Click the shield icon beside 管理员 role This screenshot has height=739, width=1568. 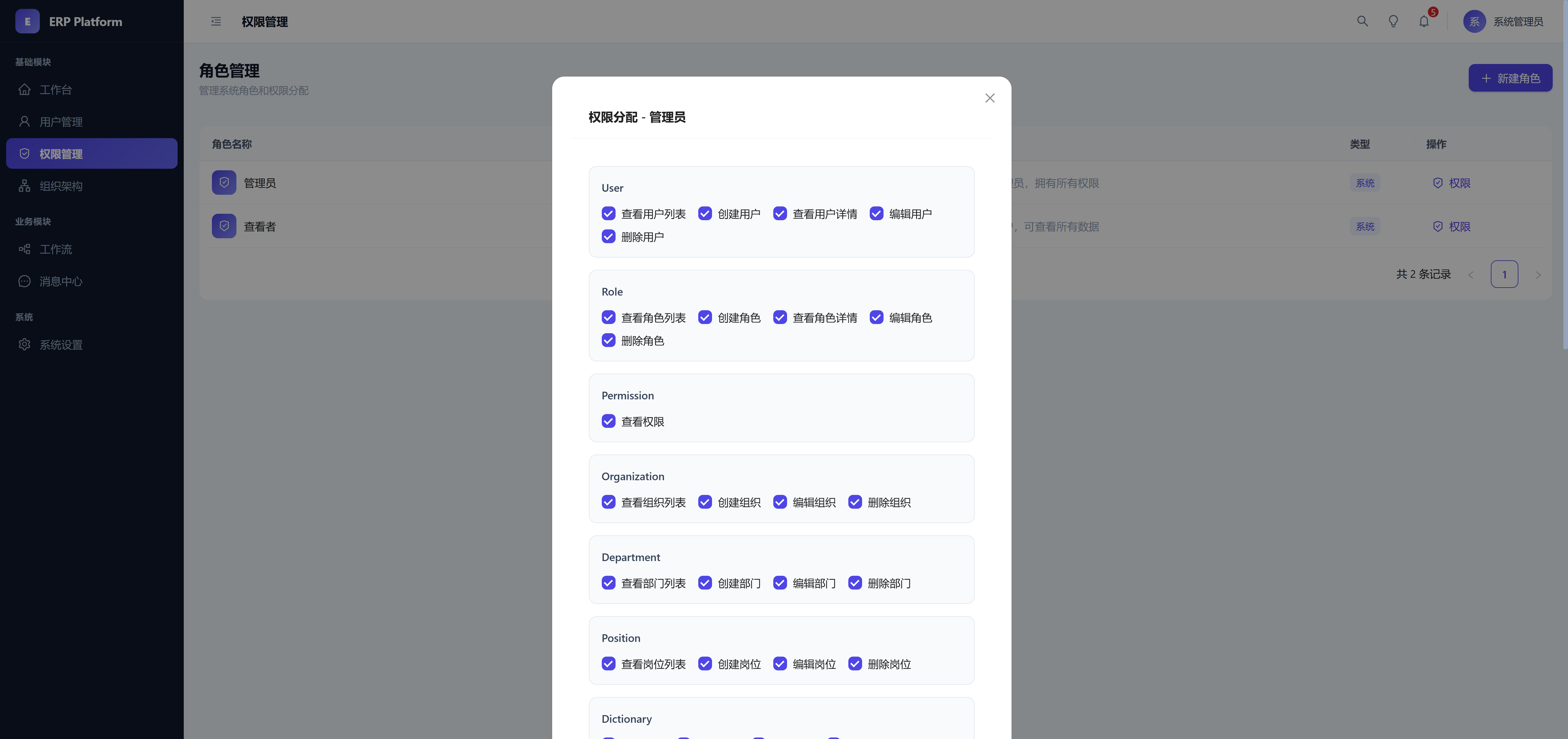(x=224, y=183)
